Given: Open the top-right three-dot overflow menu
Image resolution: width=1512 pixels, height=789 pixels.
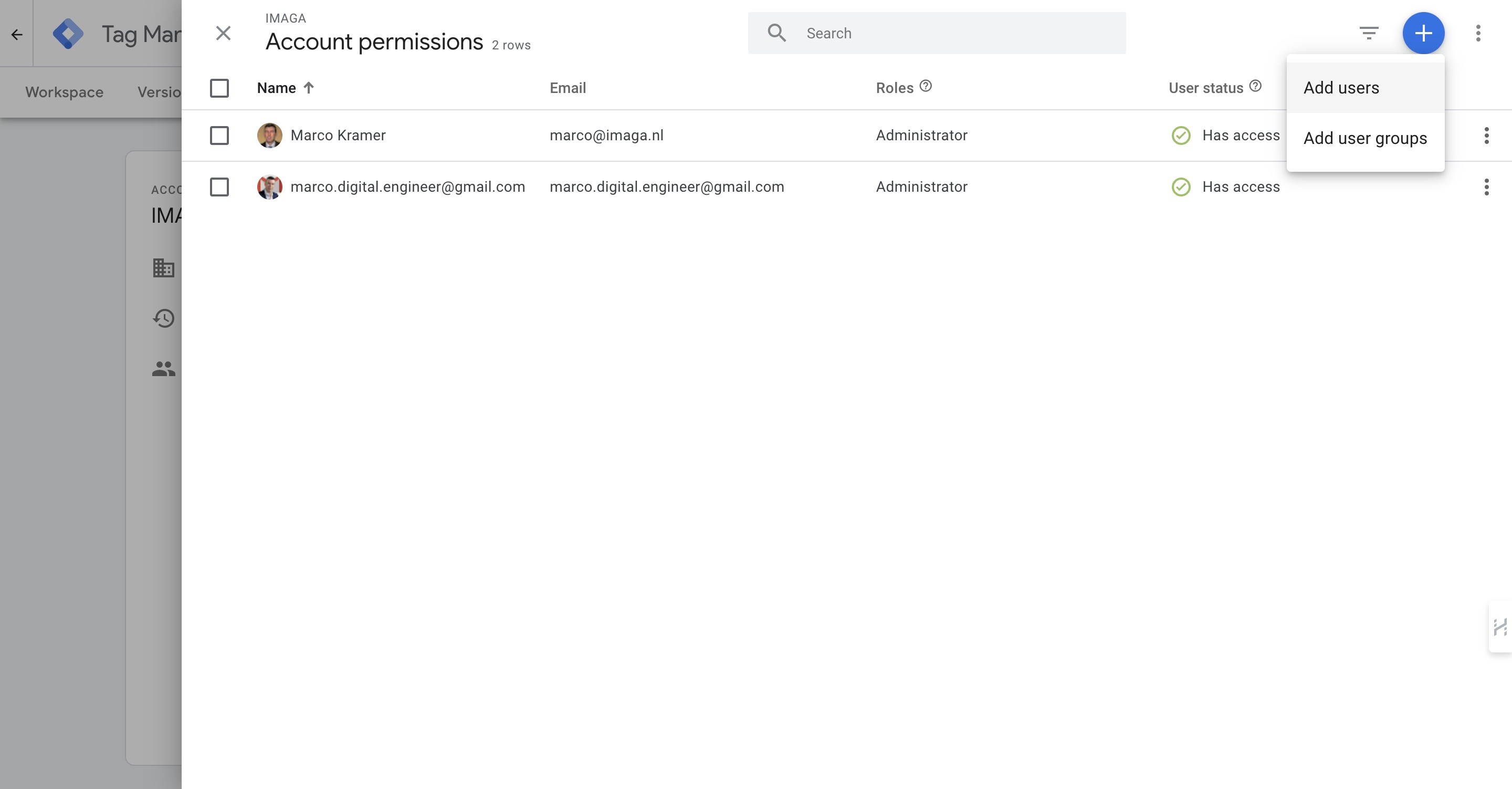Looking at the screenshot, I should pos(1478,33).
